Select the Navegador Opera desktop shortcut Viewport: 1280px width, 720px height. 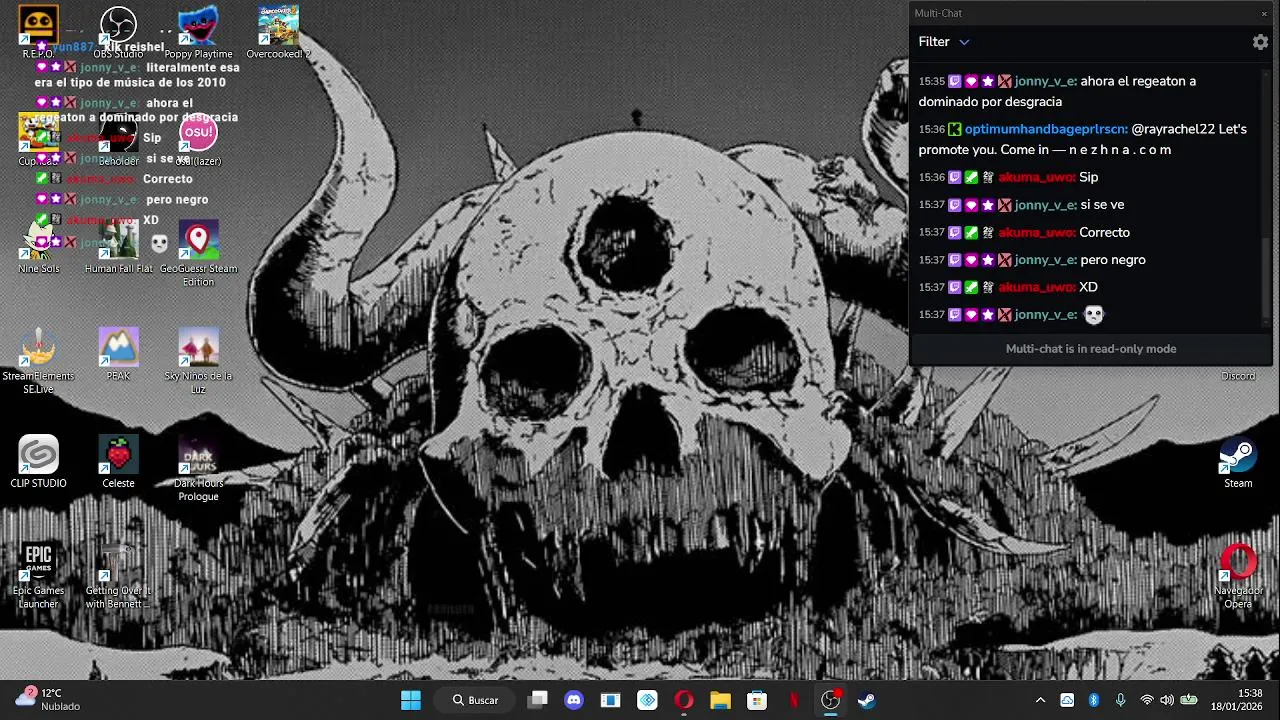pos(1238,576)
